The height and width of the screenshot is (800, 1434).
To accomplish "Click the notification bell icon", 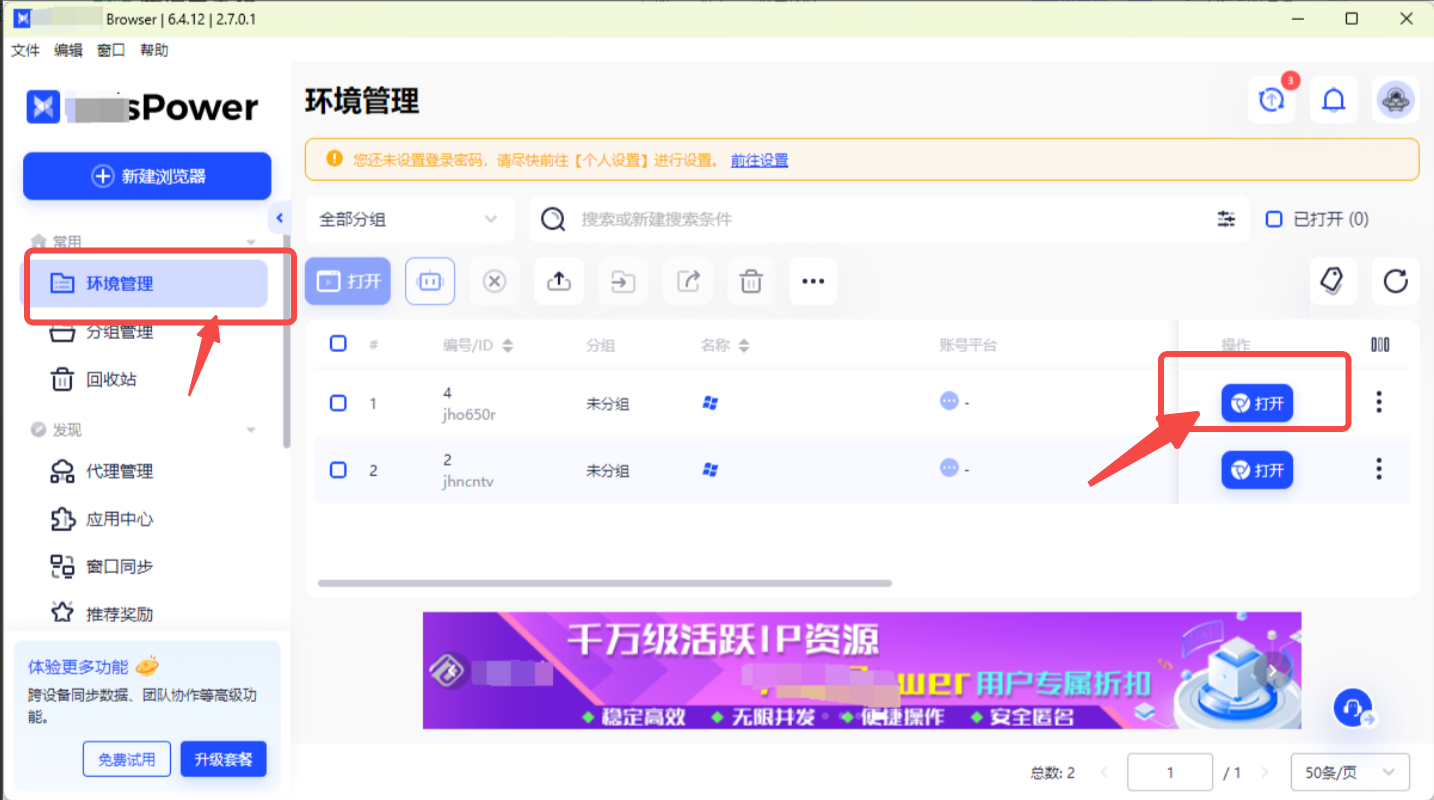I will tap(1333, 100).
